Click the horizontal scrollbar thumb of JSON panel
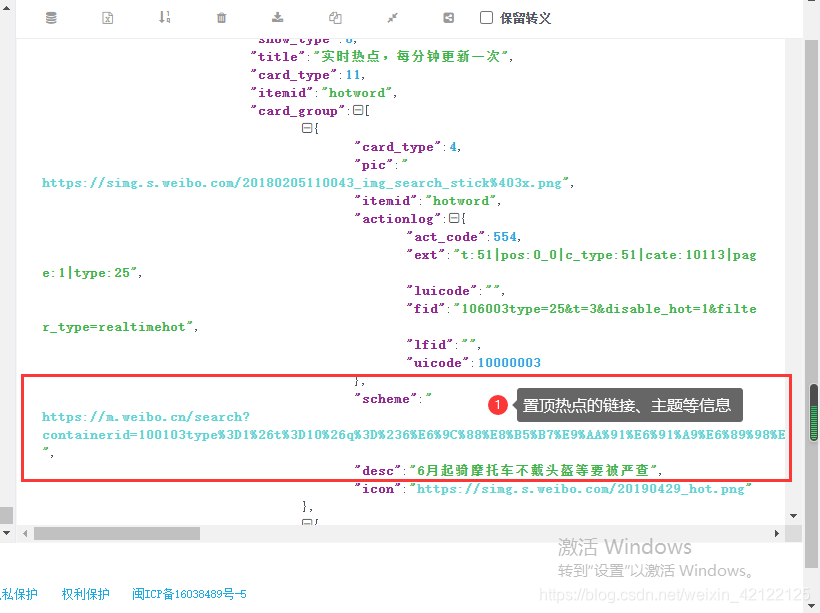The width and height of the screenshot is (820, 613). click(117, 533)
